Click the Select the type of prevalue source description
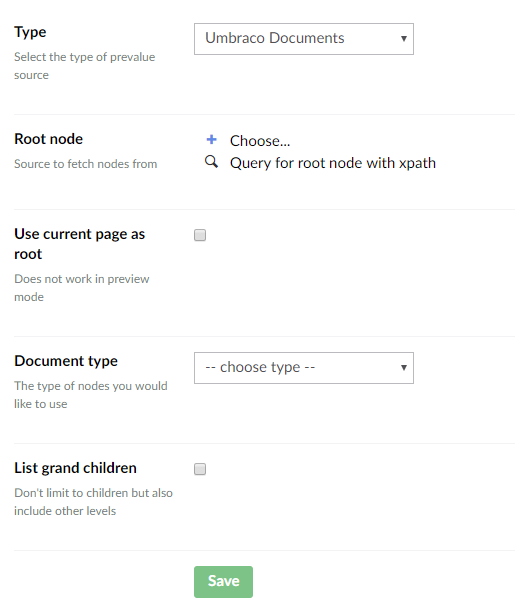The width and height of the screenshot is (515, 613). point(85,66)
